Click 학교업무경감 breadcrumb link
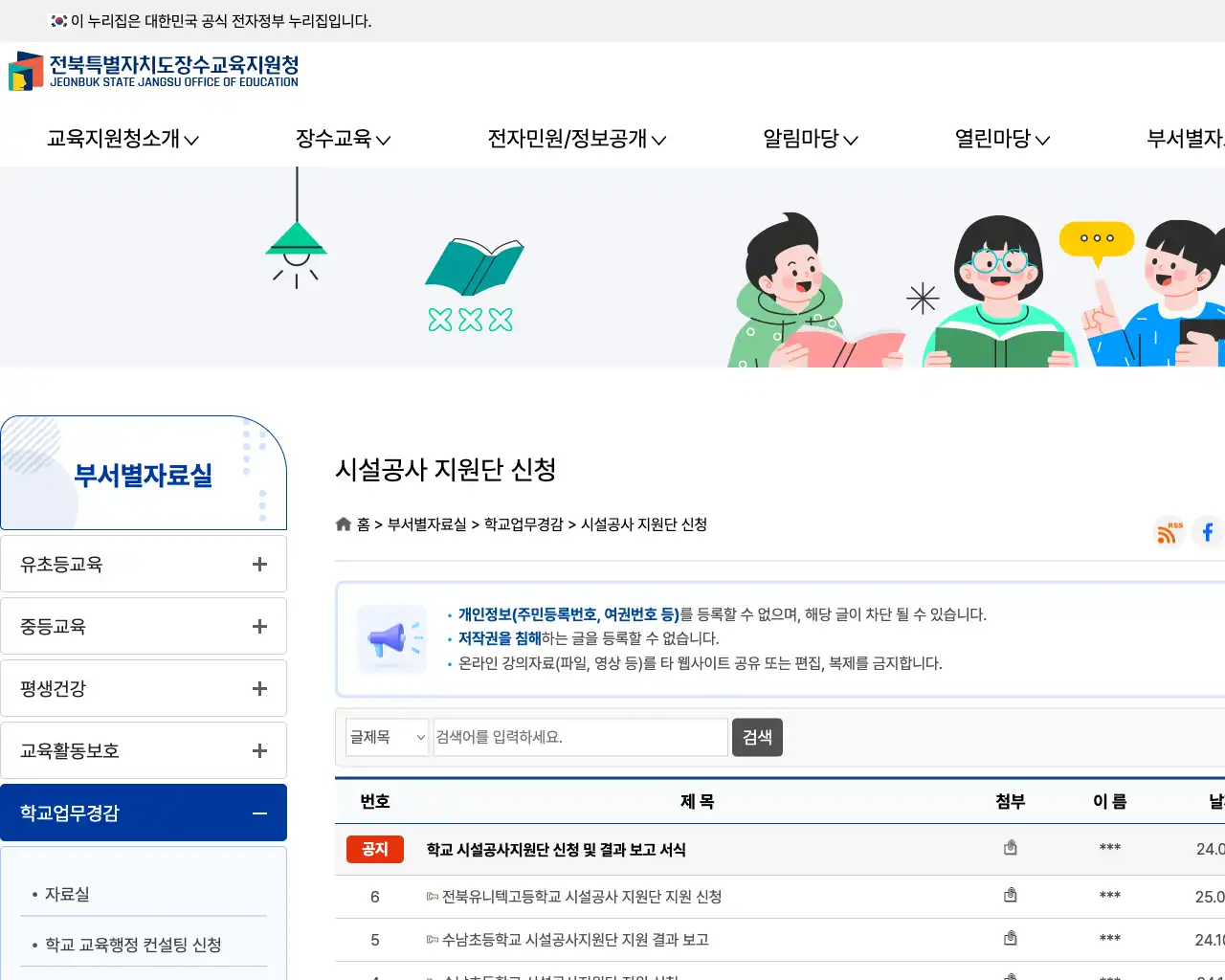1225x980 pixels. 523,524
